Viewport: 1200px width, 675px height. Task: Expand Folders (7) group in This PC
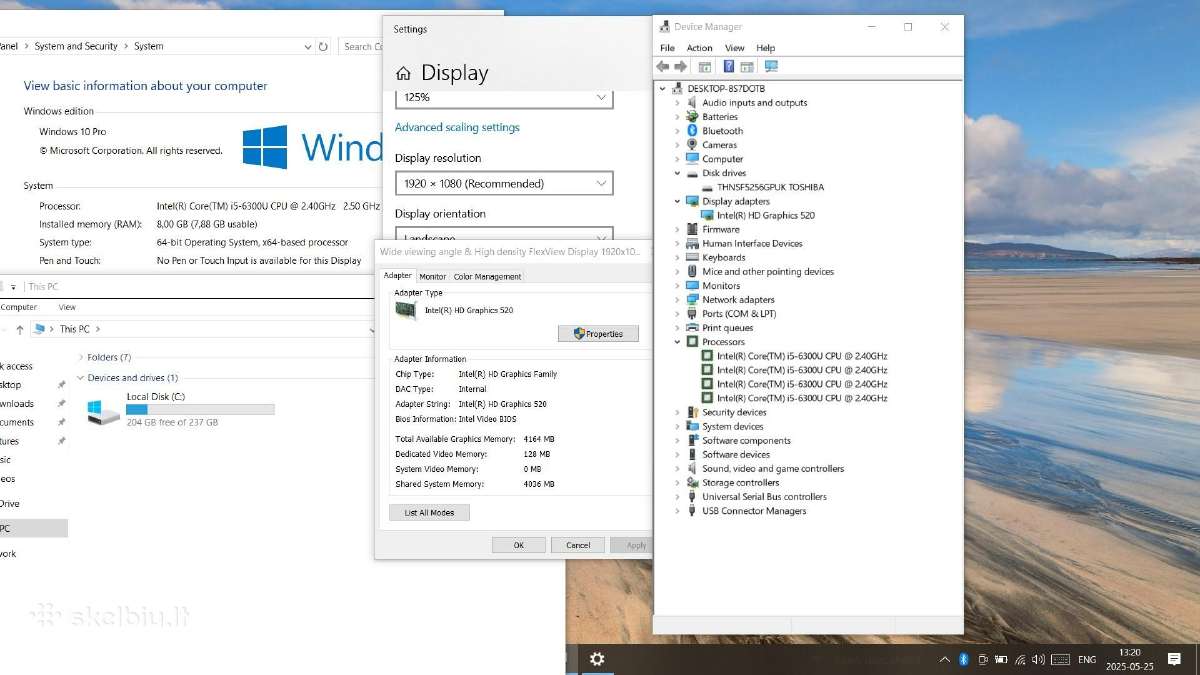point(80,357)
